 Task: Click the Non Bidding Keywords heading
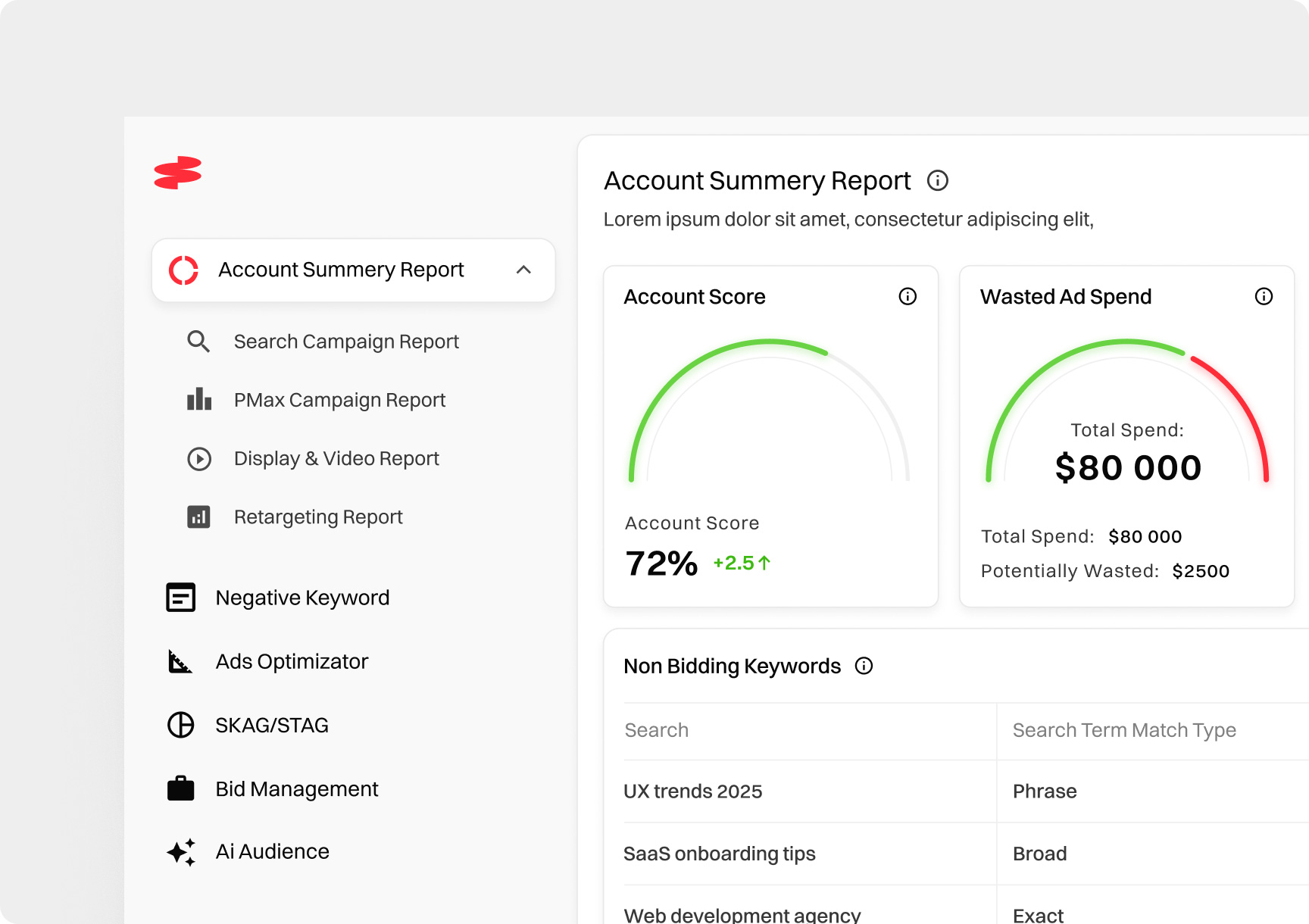point(732,666)
